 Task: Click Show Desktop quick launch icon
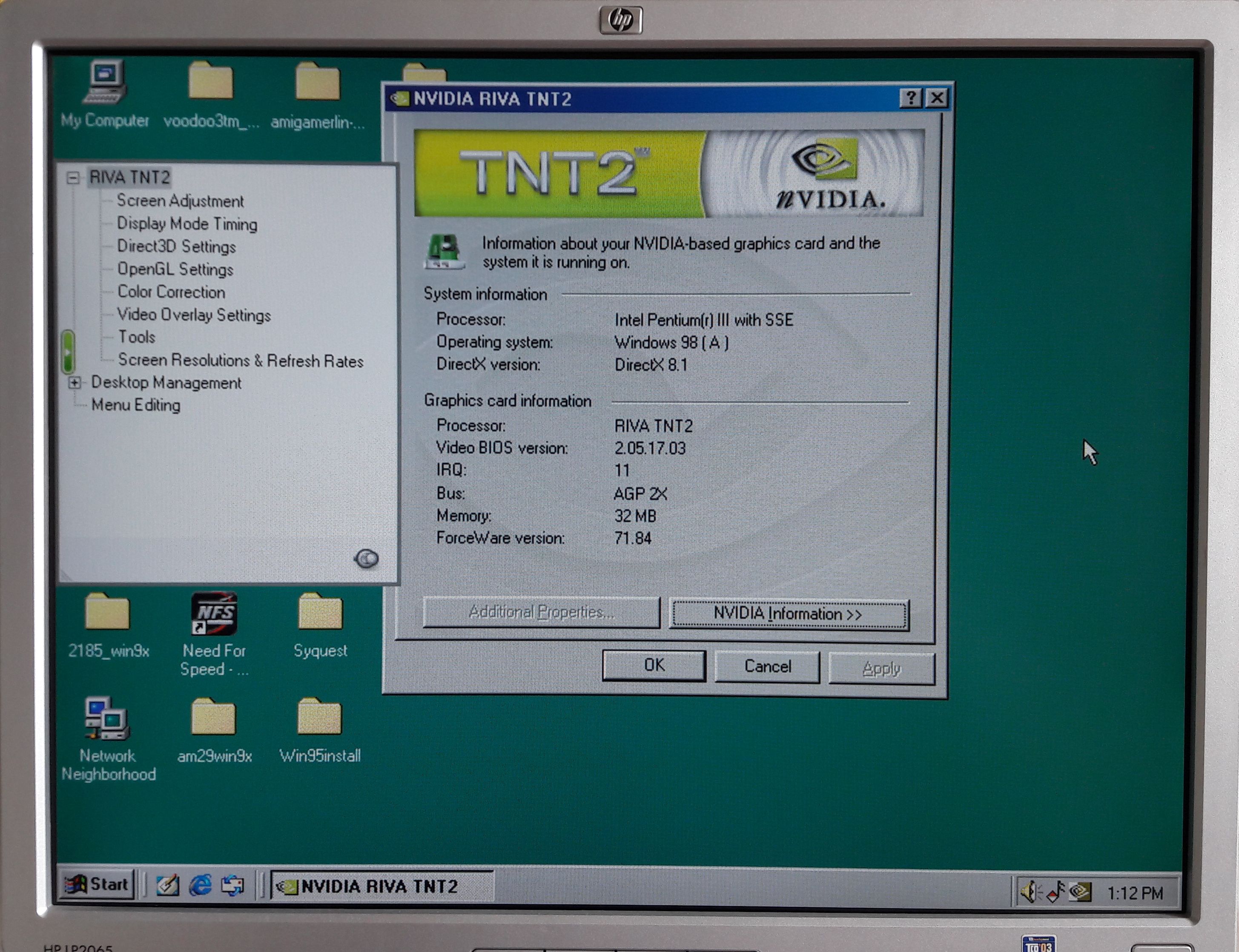click(168, 885)
